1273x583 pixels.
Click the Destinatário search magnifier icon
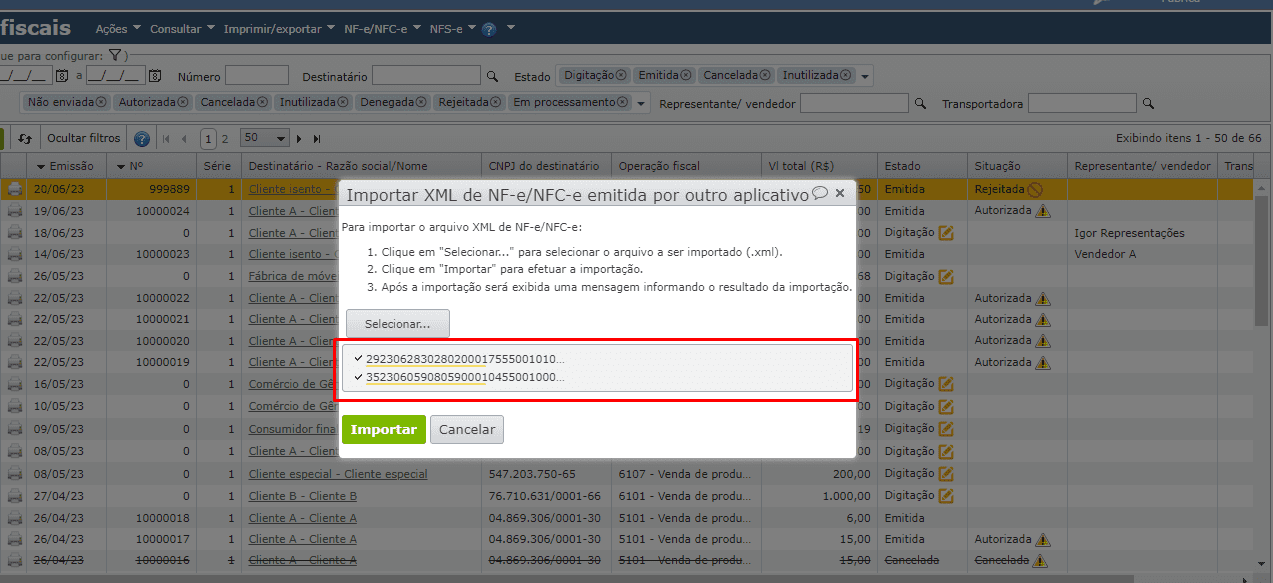(491, 76)
